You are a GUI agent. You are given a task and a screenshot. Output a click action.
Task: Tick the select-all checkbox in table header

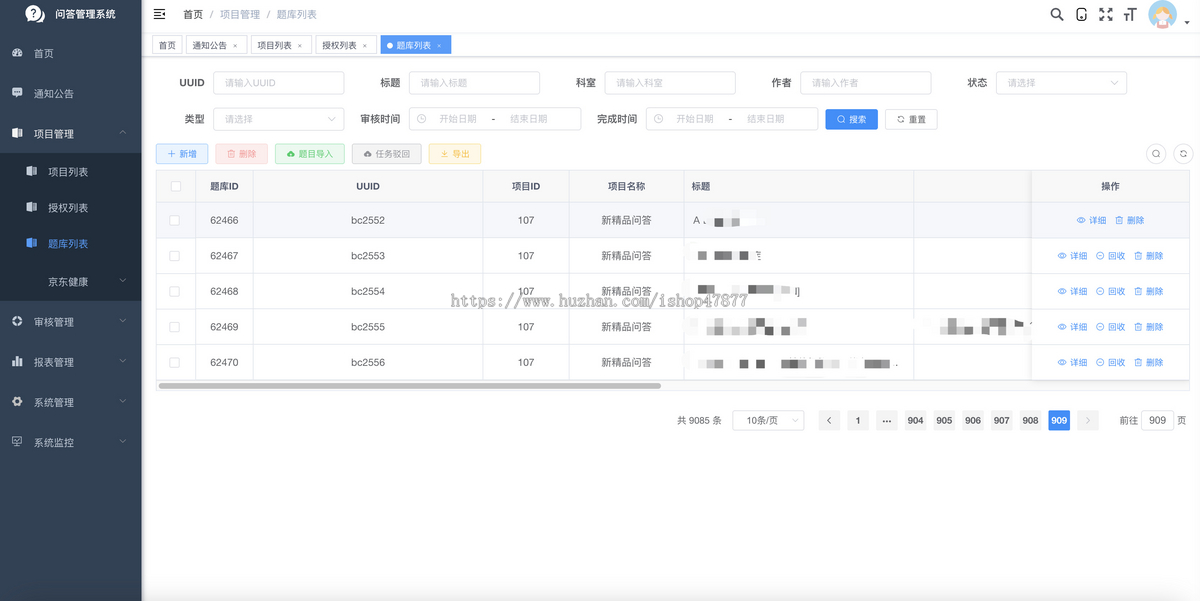click(x=176, y=186)
